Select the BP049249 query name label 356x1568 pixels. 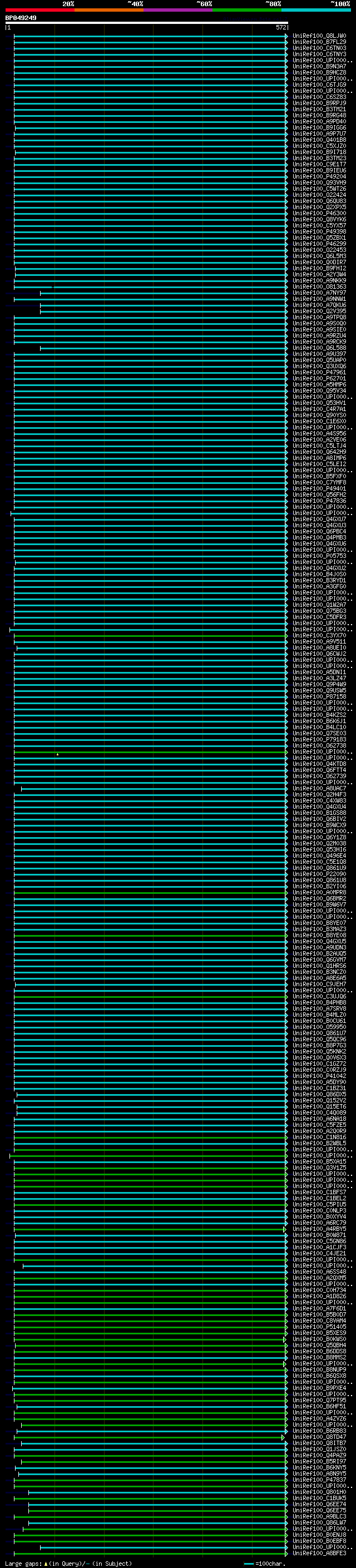tap(21, 18)
